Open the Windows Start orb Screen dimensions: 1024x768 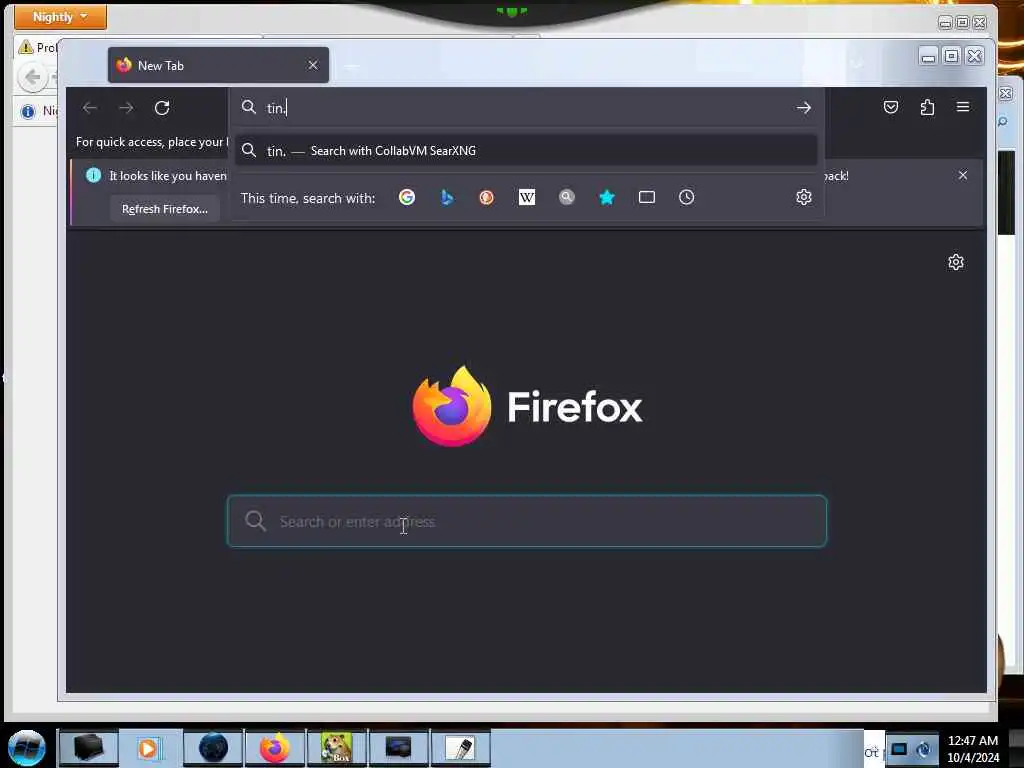tap(27, 748)
